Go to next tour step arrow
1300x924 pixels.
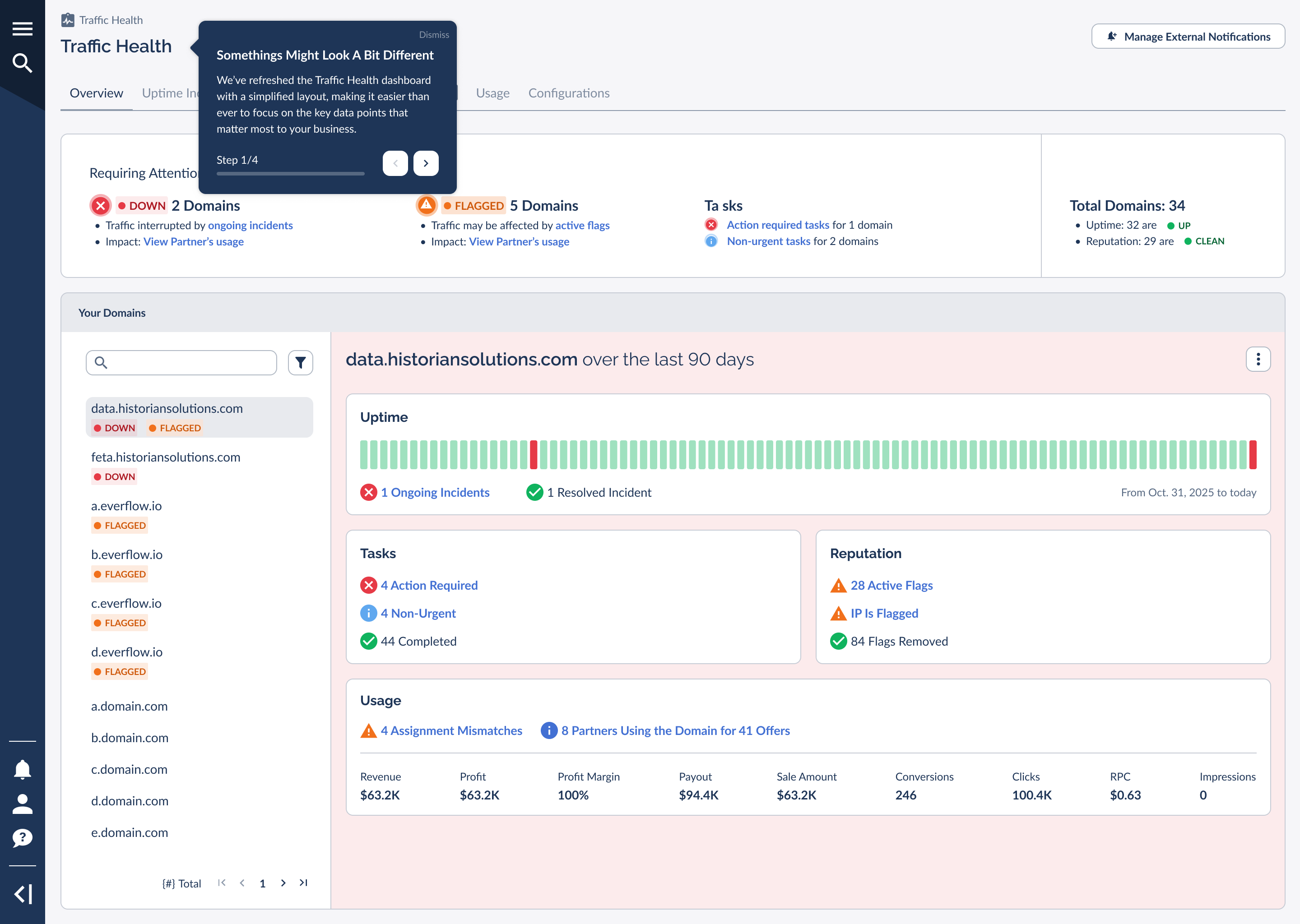426,163
